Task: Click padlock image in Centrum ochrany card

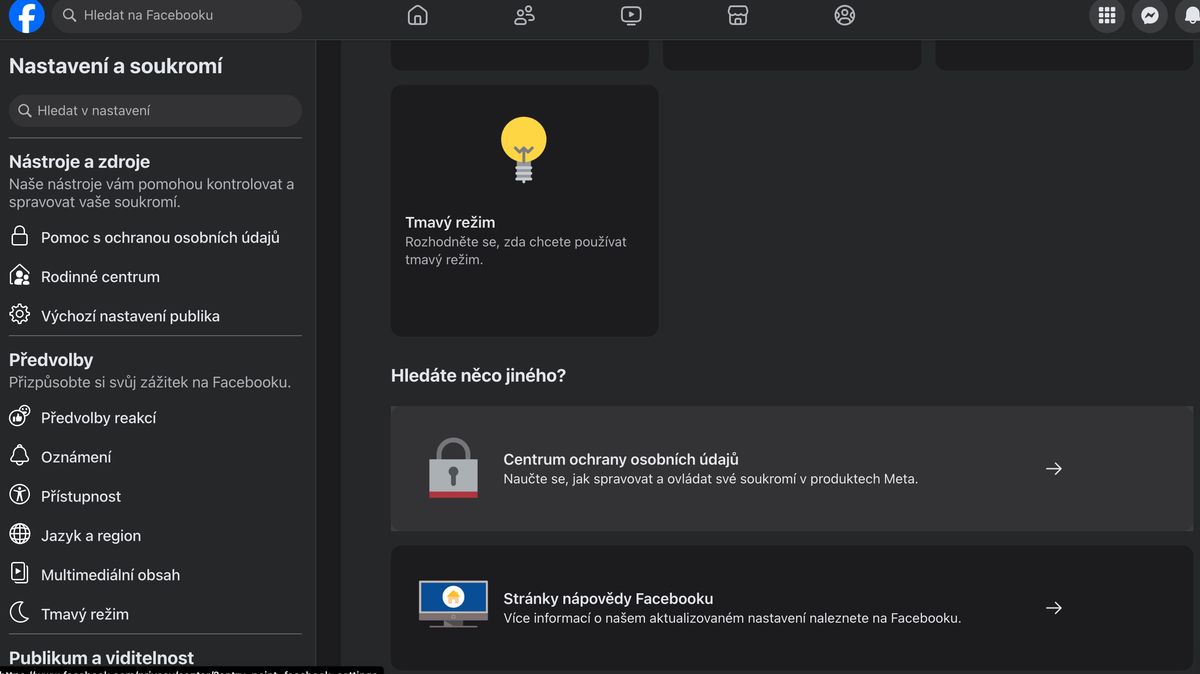Action: tap(453, 468)
